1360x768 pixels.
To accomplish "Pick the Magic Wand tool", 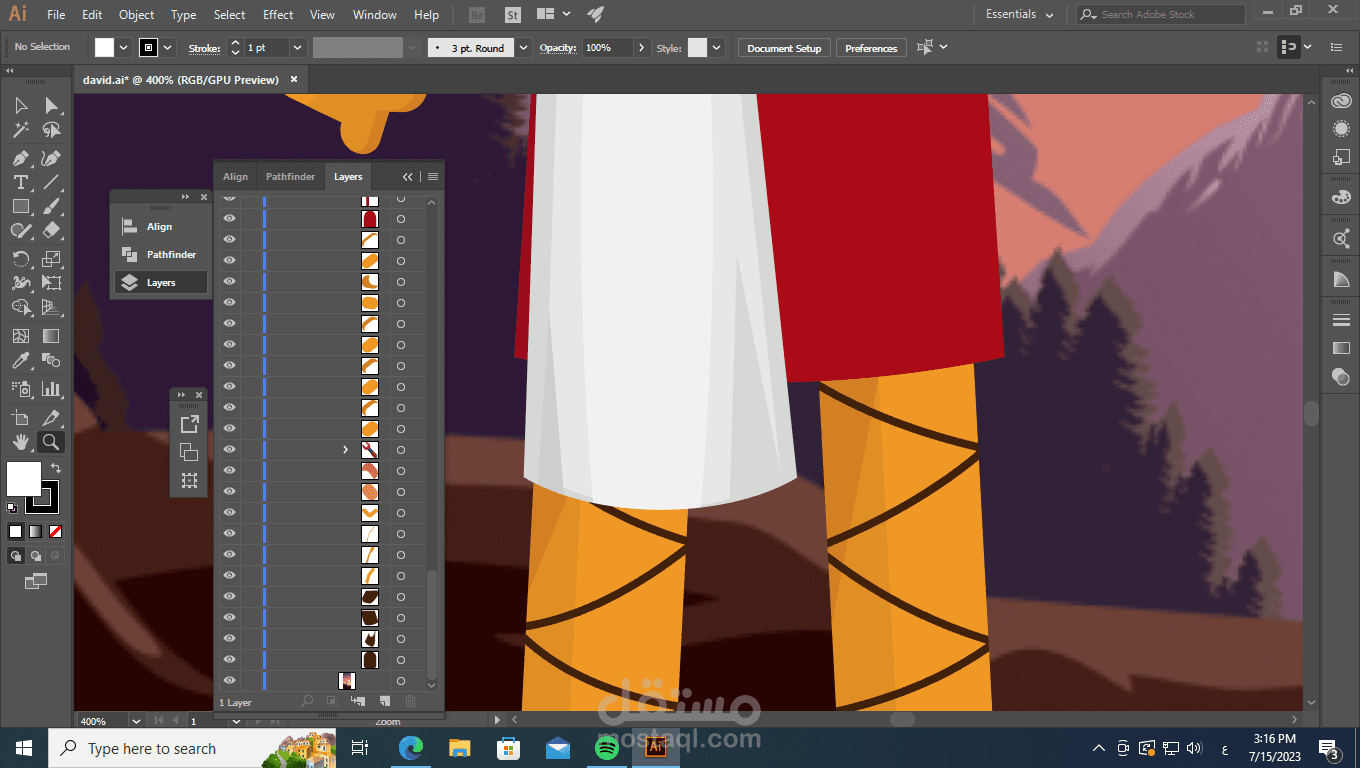I will point(20,130).
